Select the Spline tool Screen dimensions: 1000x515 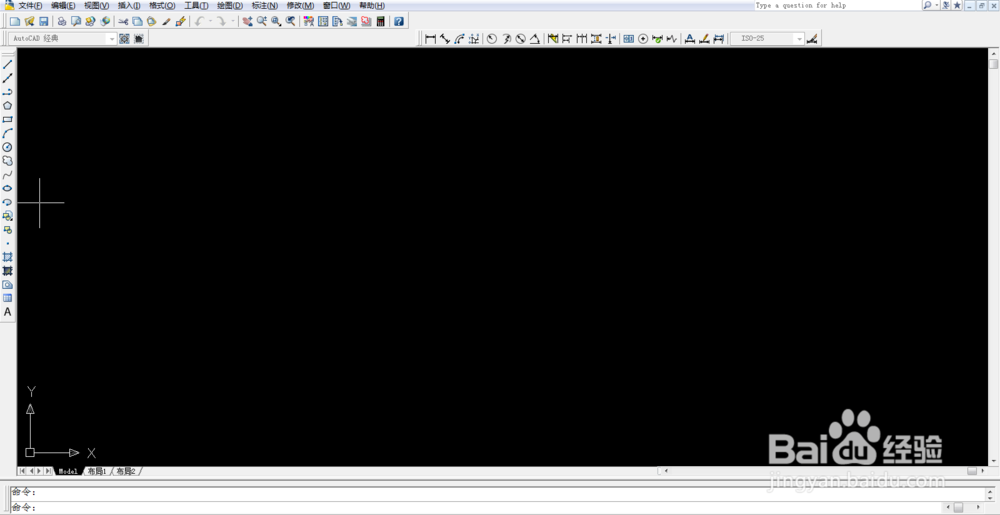pos(8,175)
